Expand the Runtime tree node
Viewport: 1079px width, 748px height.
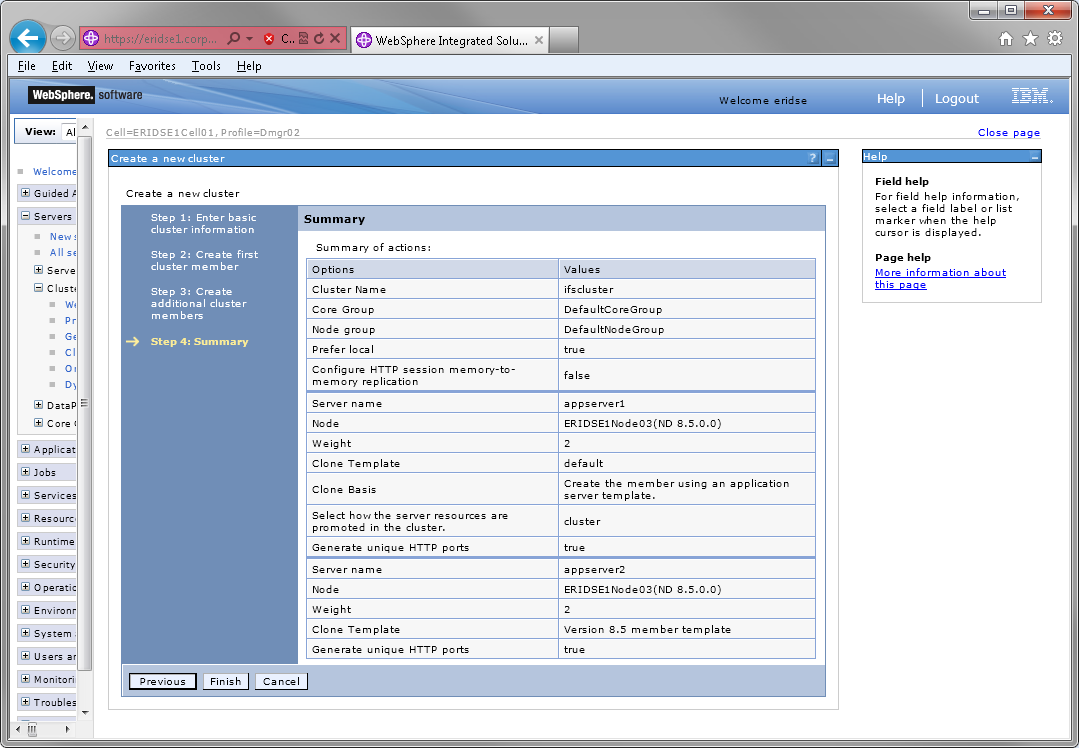[25, 541]
